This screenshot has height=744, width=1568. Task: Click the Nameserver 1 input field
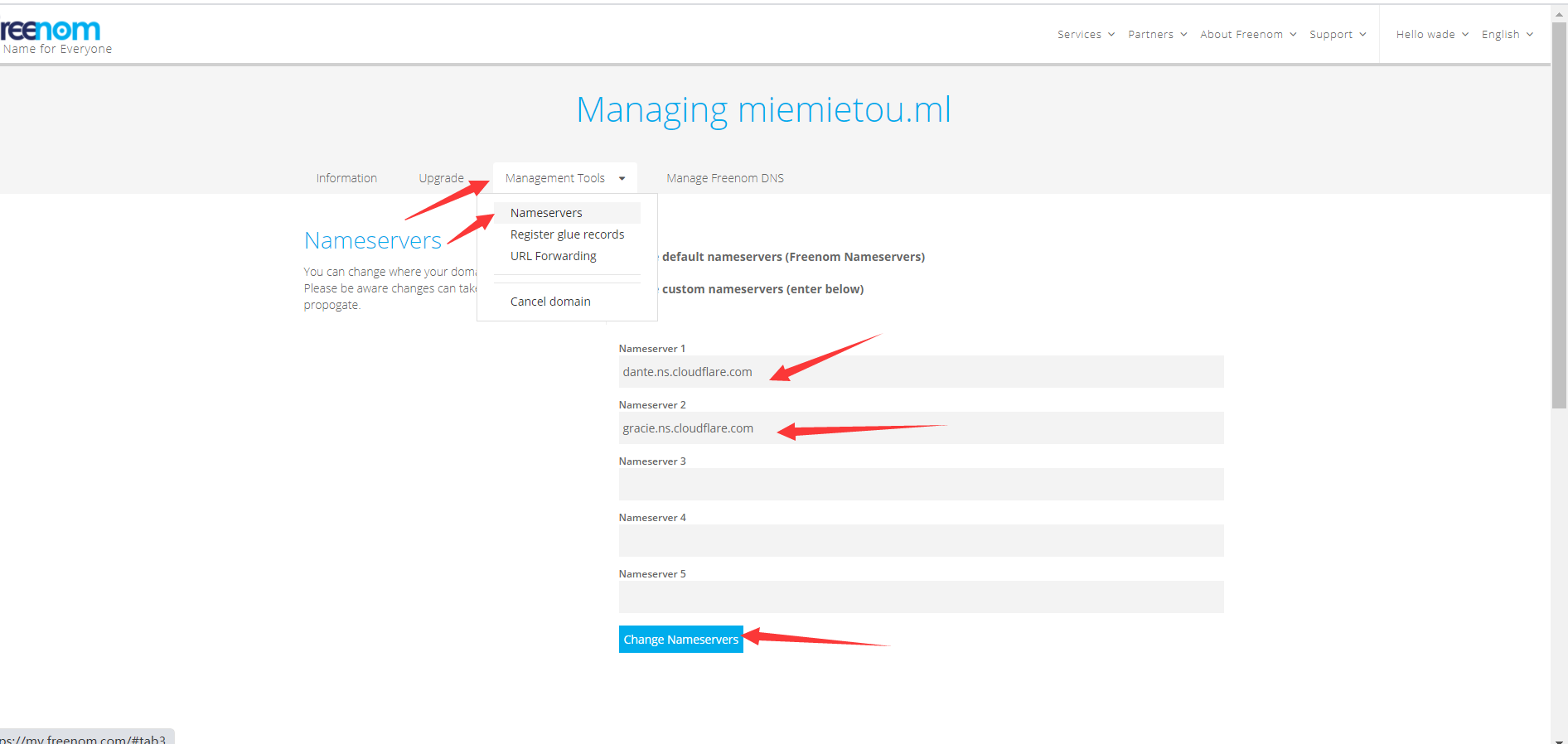click(x=921, y=371)
